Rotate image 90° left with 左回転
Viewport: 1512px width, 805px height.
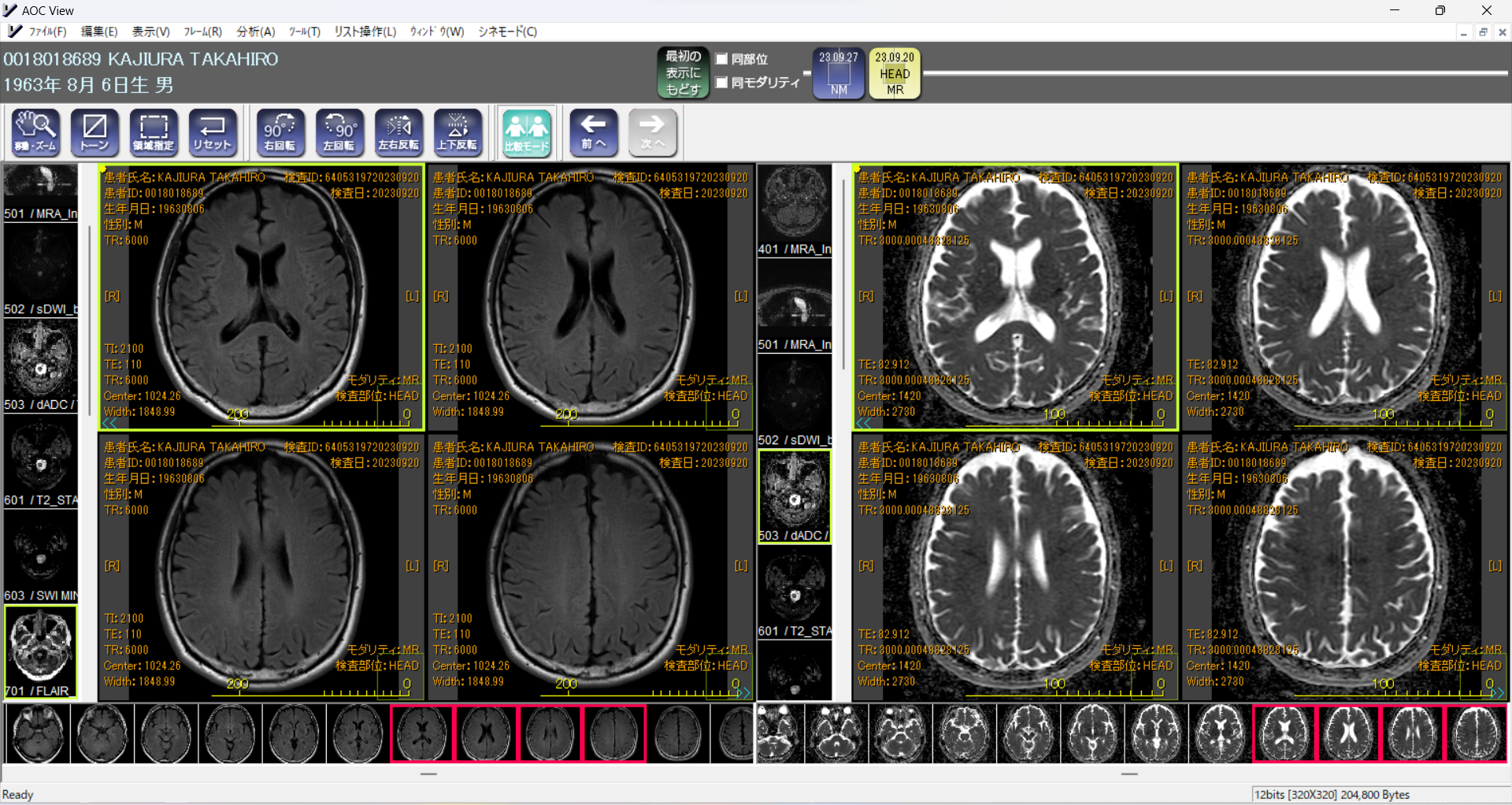tap(339, 132)
